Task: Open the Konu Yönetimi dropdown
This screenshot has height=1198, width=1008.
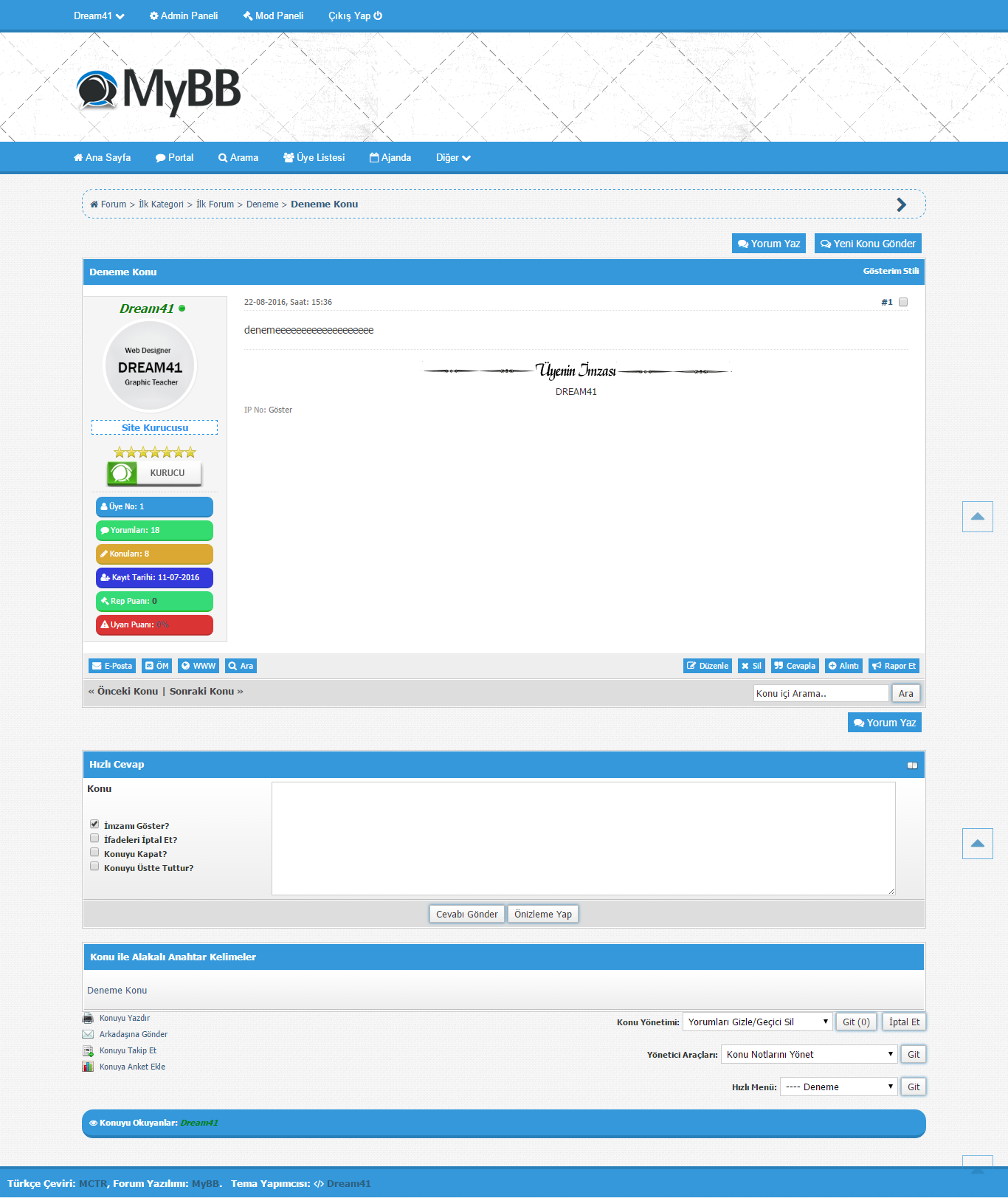Action: coord(758,1022)
